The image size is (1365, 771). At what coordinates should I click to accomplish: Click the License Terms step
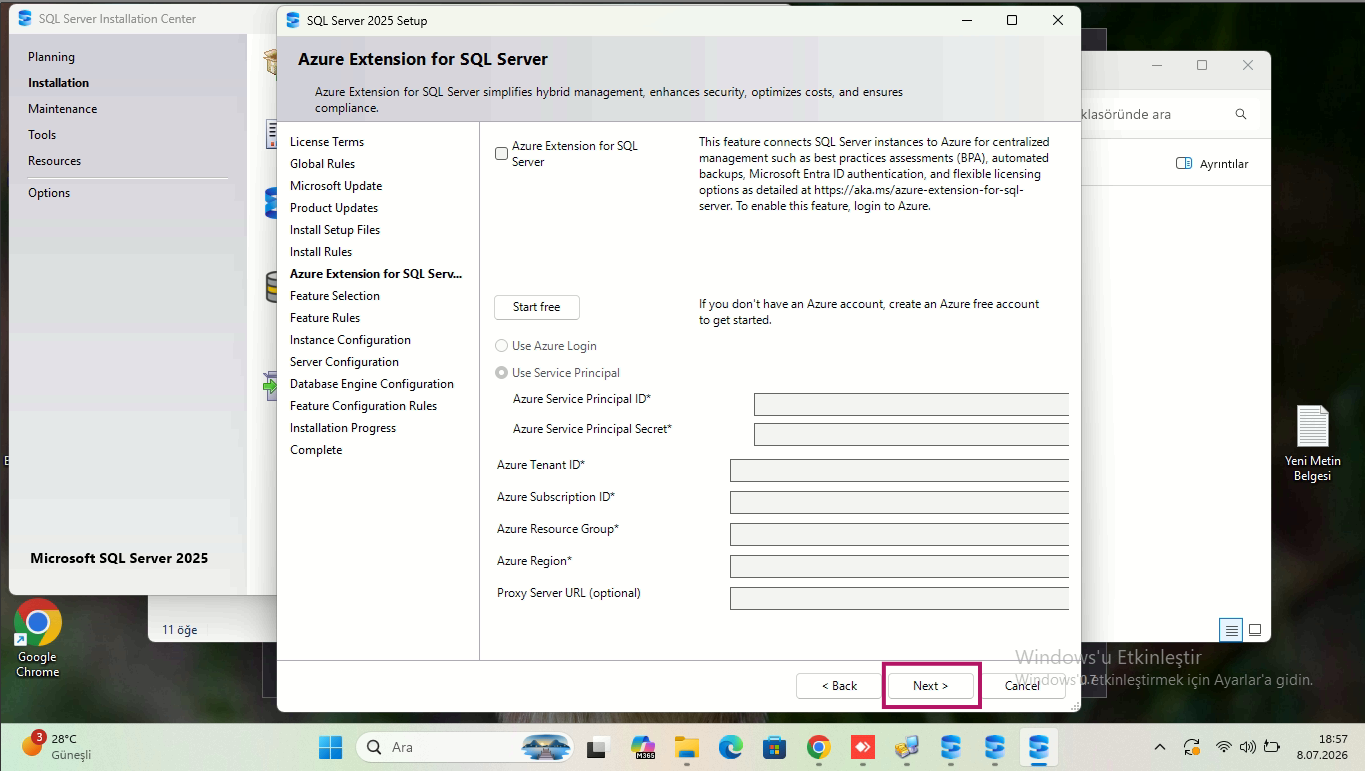point(327,142)
